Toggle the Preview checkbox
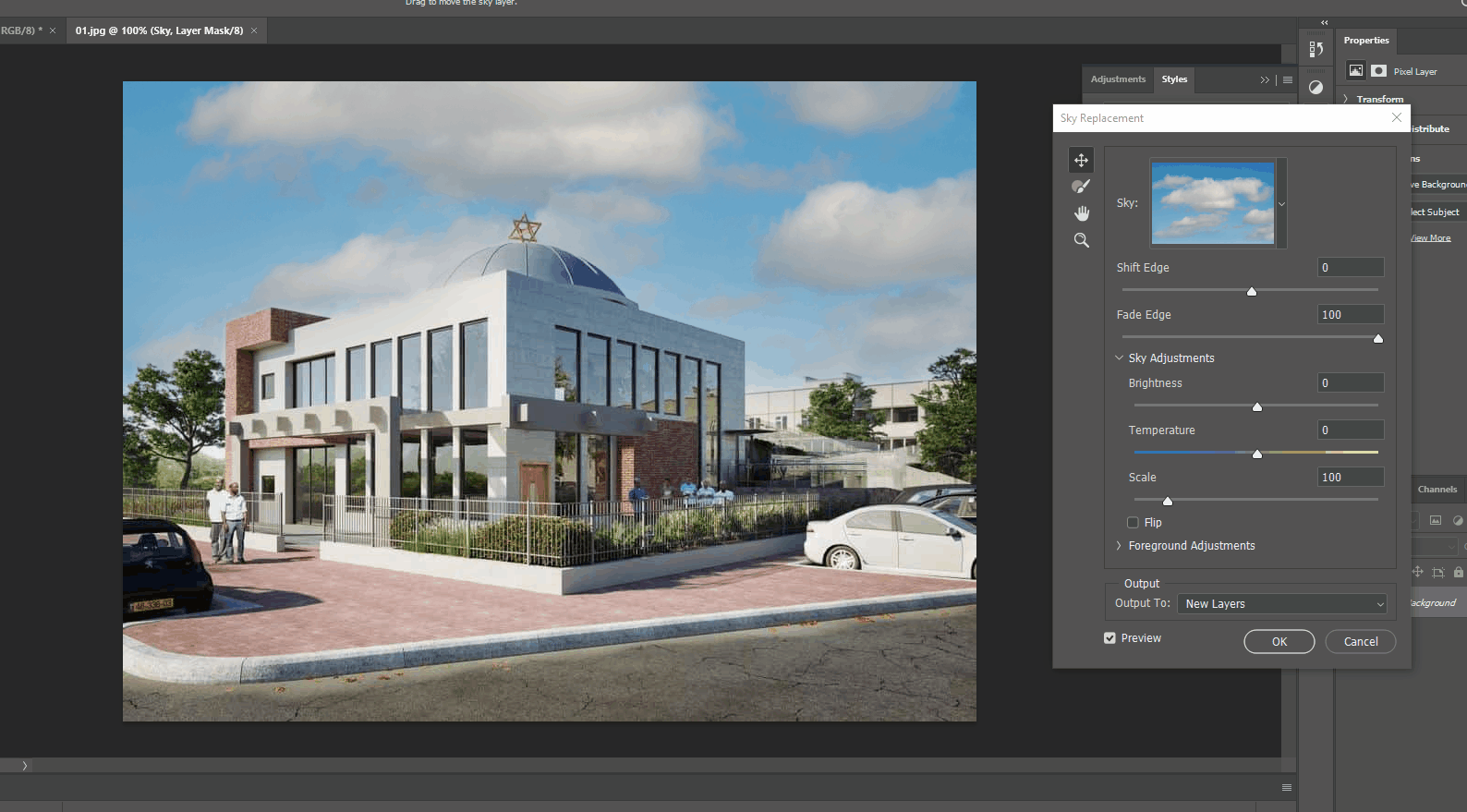The image size is (1467, 812). pos(1109,637)
